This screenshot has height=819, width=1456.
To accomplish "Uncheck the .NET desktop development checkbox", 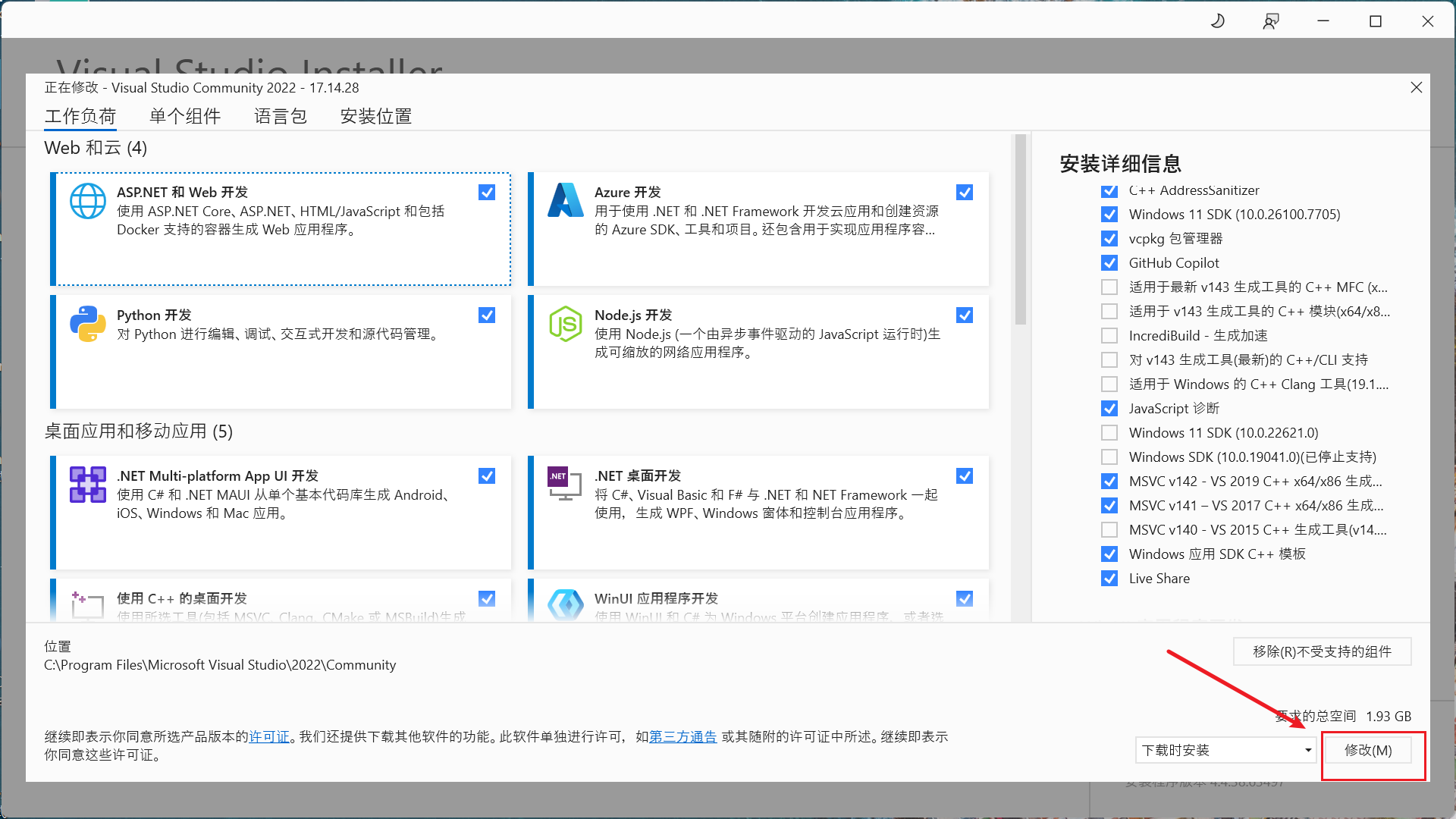I will click(965, 476).
